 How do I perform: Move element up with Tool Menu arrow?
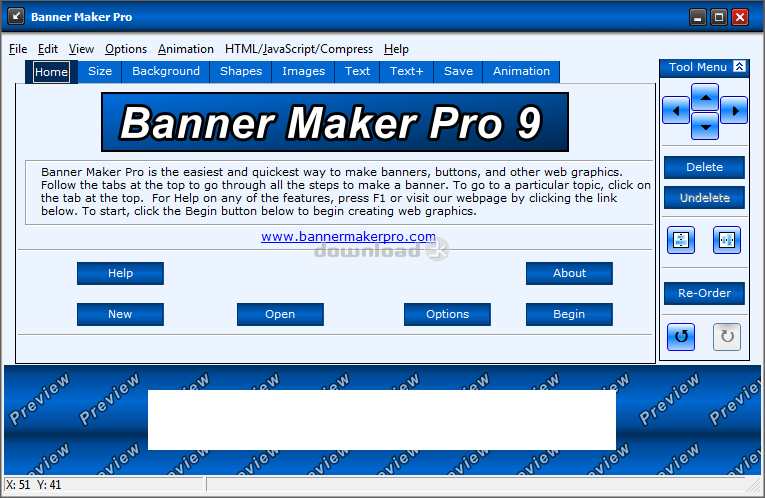pos(705,97)
